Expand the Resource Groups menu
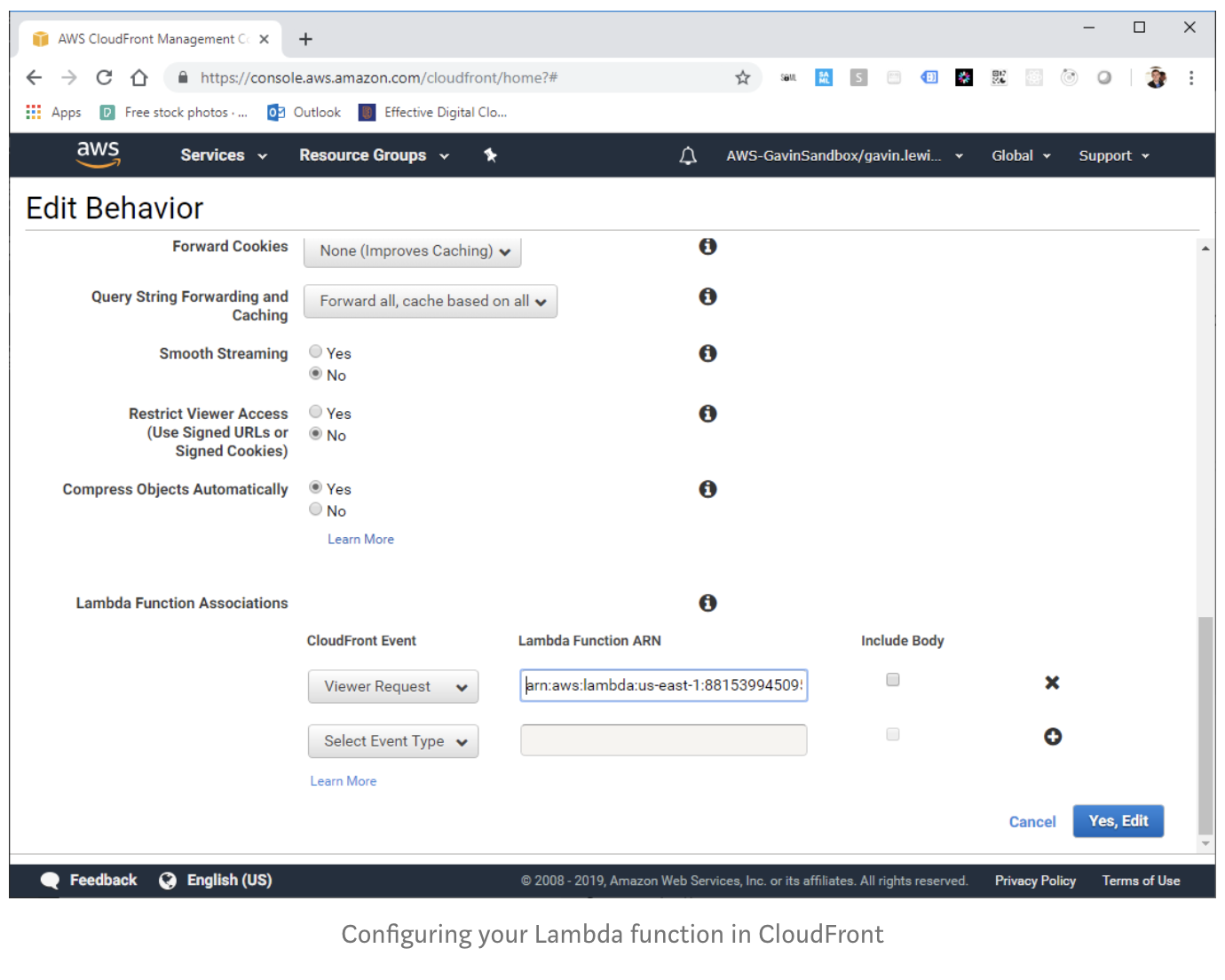This screenshot has width=1225, height=980. [375, 155]
